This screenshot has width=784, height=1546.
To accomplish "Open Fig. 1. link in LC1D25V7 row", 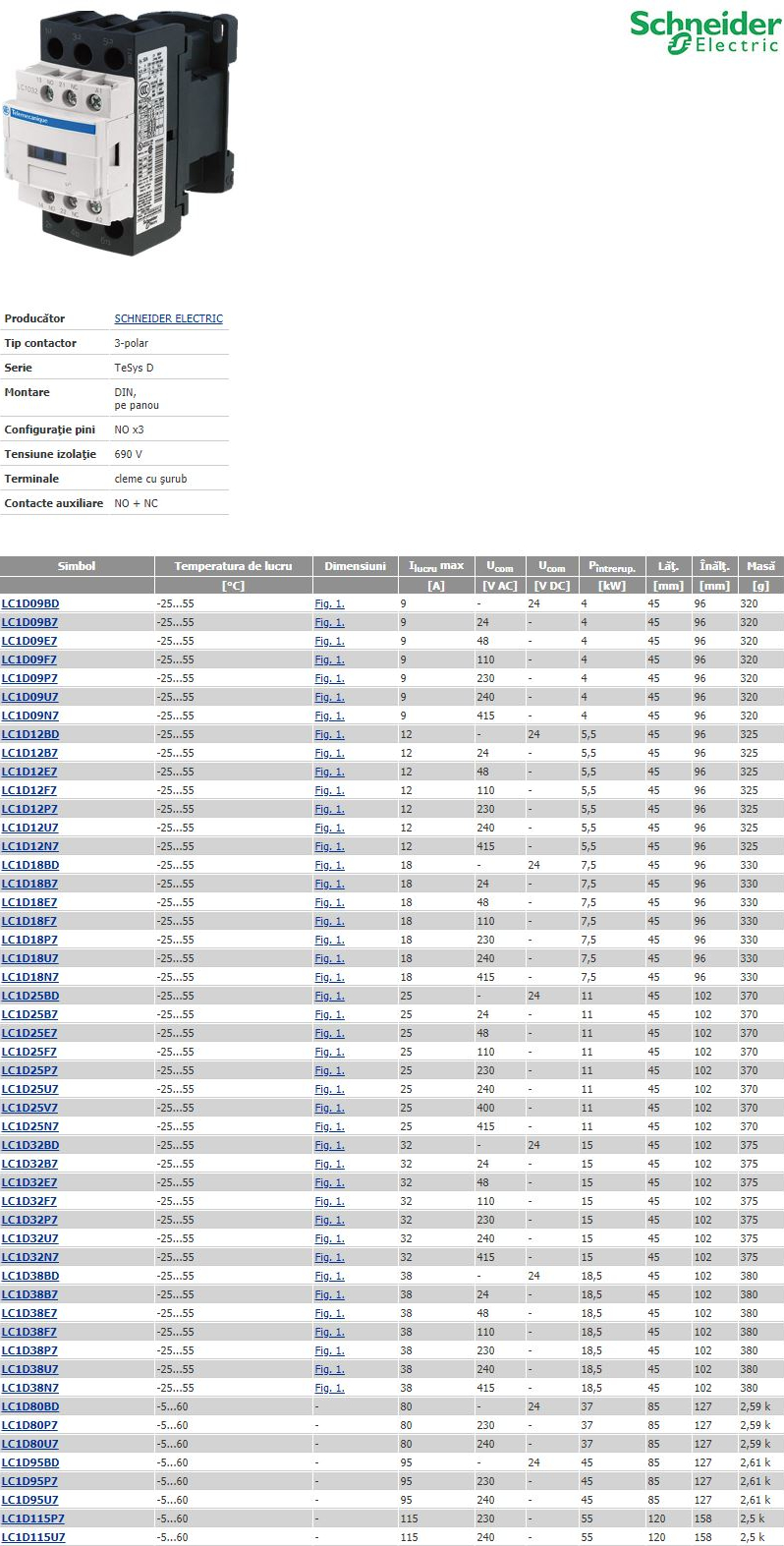I will pos(329,1108).
